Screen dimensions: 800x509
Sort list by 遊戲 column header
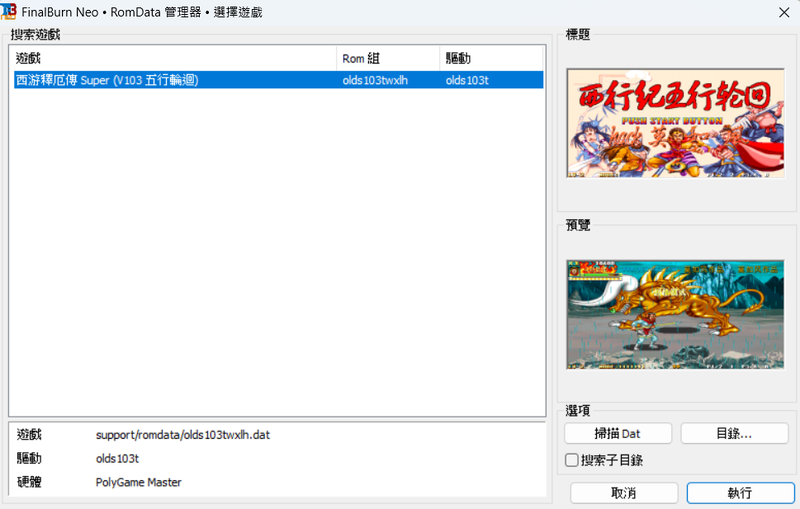coord(173,58)
